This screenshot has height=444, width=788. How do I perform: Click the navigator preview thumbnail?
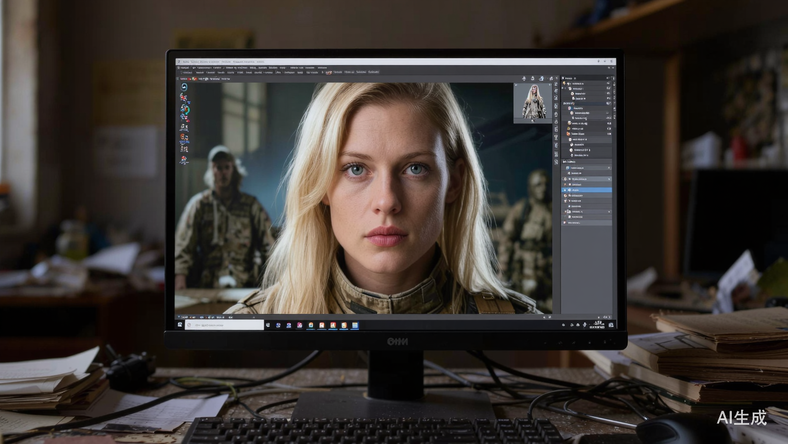[x=532, y=102]
